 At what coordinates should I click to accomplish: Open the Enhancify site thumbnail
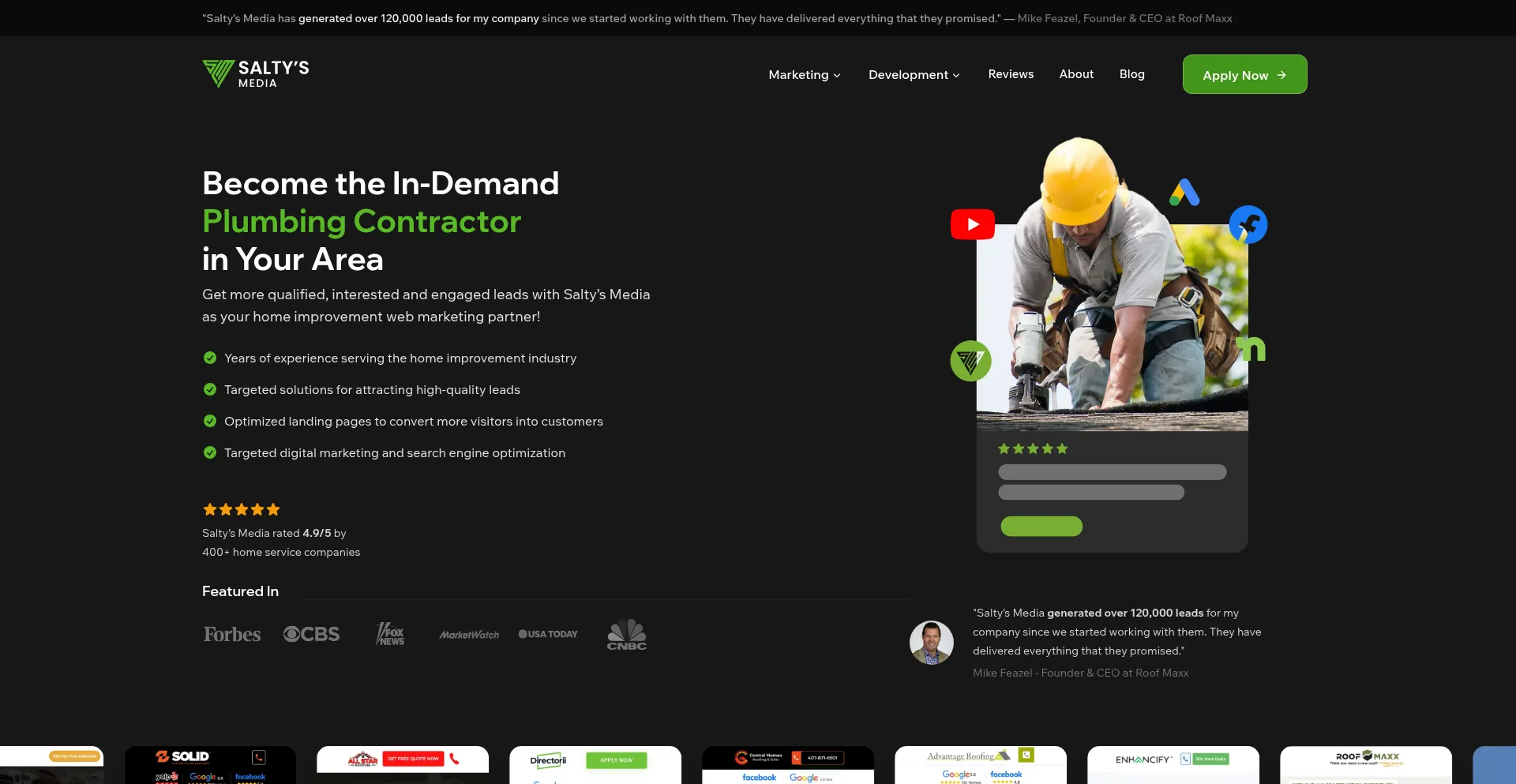tap(1173, 765)
